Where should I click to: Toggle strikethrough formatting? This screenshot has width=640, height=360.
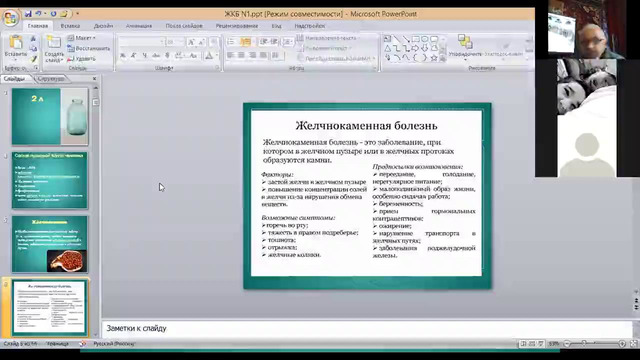point(156,56)
